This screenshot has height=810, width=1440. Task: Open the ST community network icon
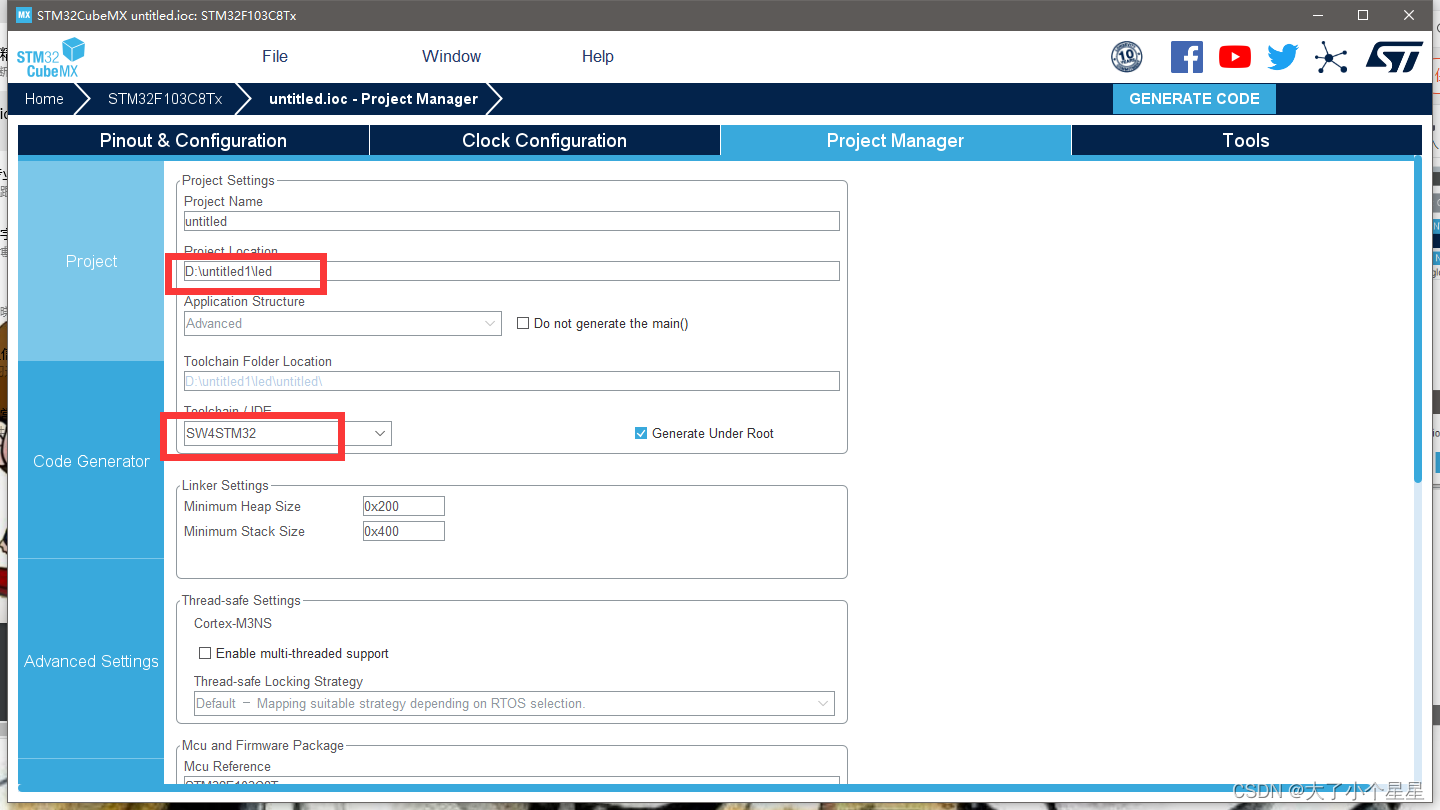tap(1331, 57)
